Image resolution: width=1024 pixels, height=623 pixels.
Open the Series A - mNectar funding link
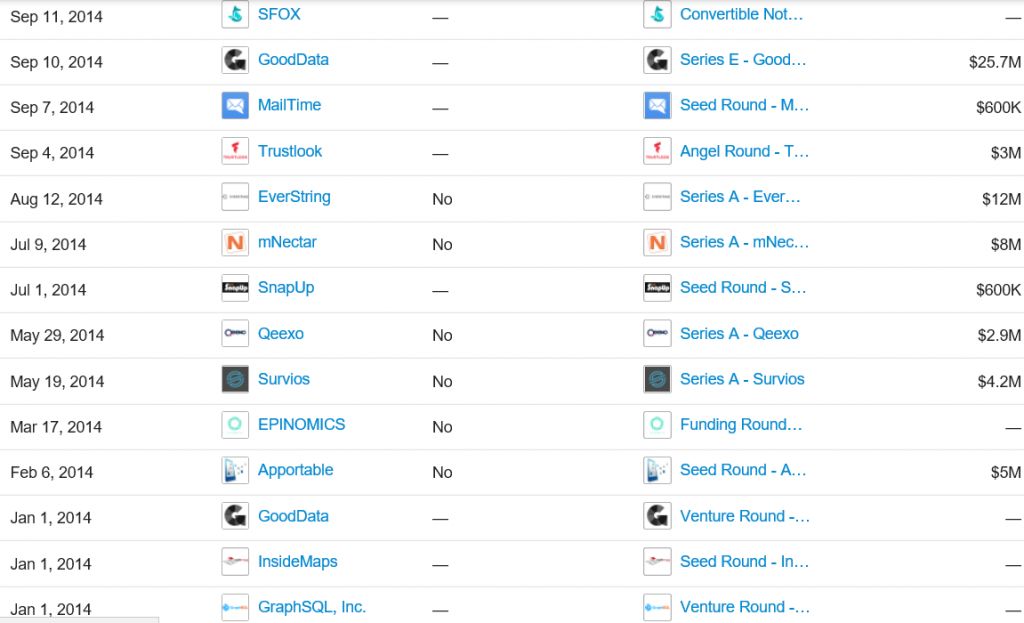[744, 242]
